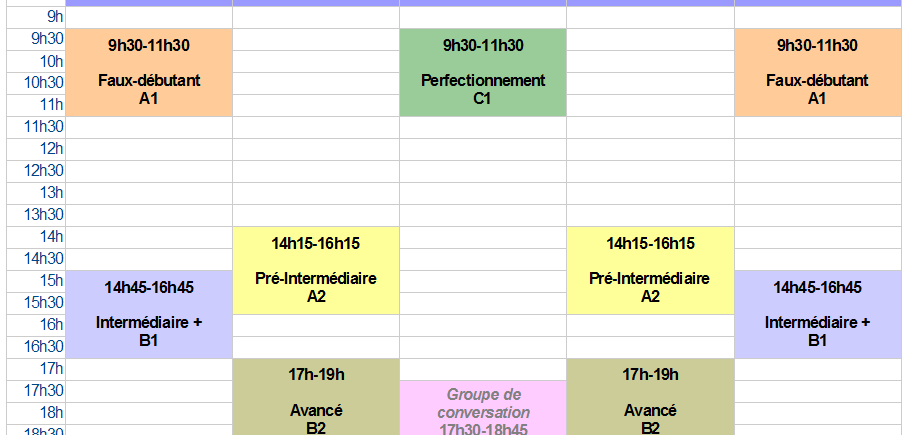This screenshot has height=435, width=913.
Task: Select the 18h time row label
Action: pyautogui.click(x=51, y=413)
